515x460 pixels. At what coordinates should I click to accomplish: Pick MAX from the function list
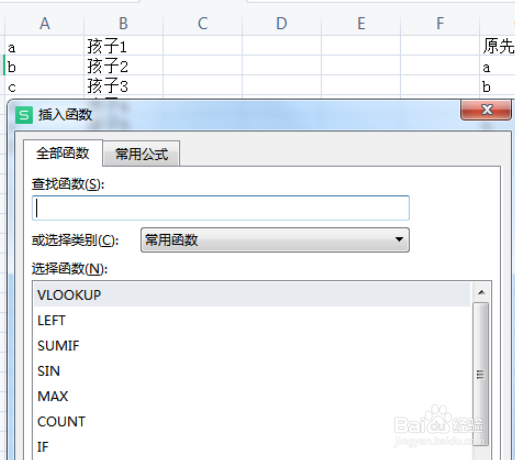coord(252,396)
